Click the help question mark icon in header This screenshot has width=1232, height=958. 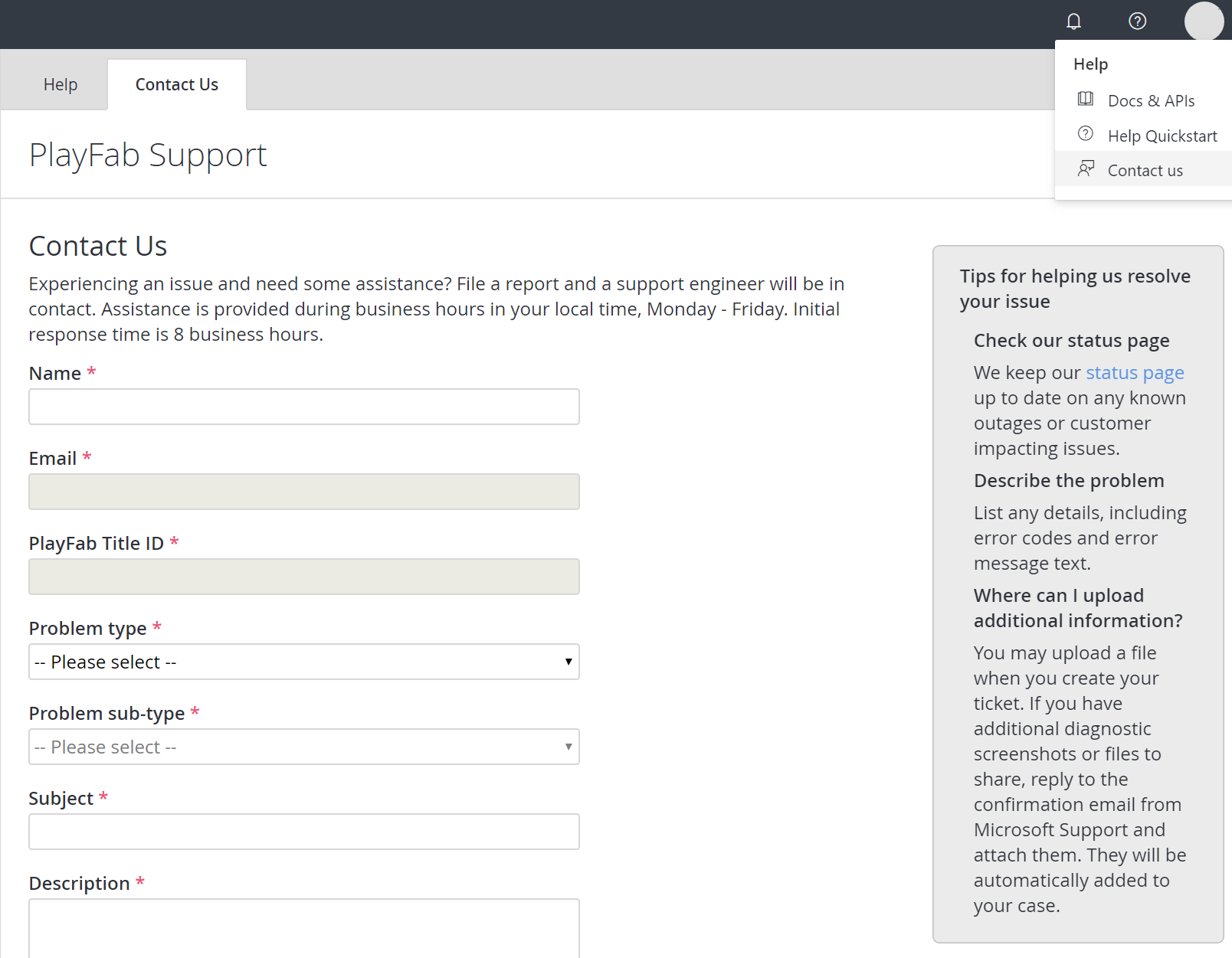pos(1138,21)
